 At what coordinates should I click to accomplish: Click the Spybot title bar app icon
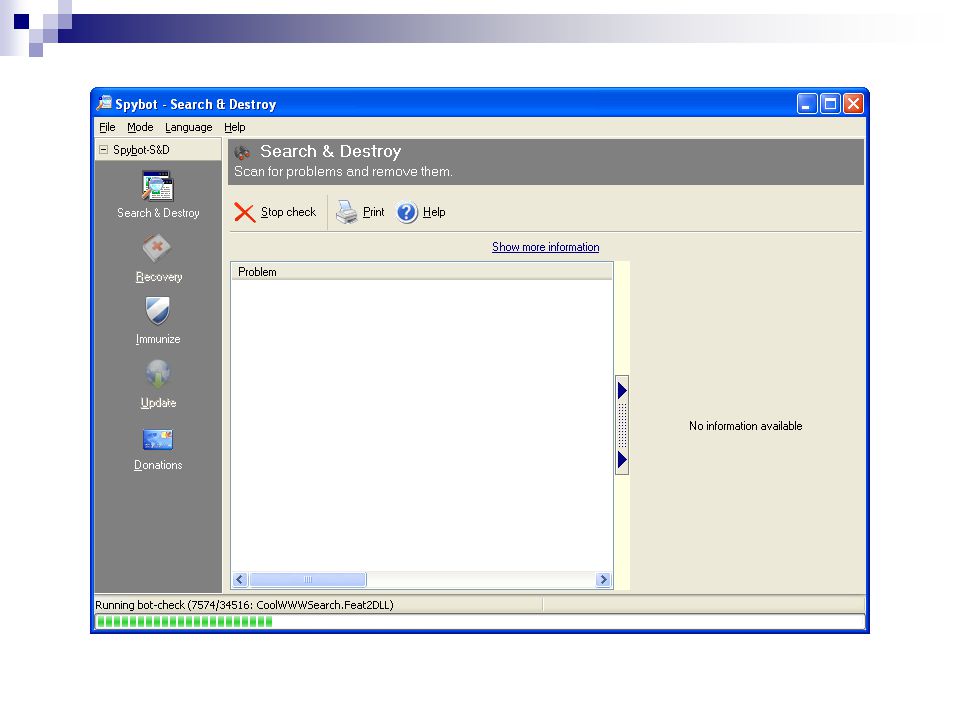coord(104,103)
